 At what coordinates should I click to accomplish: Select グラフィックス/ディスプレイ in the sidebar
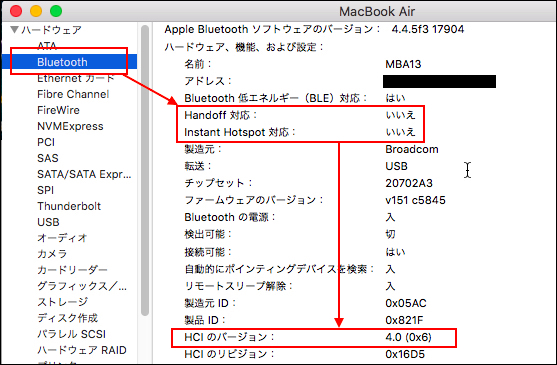click(82, 286)
